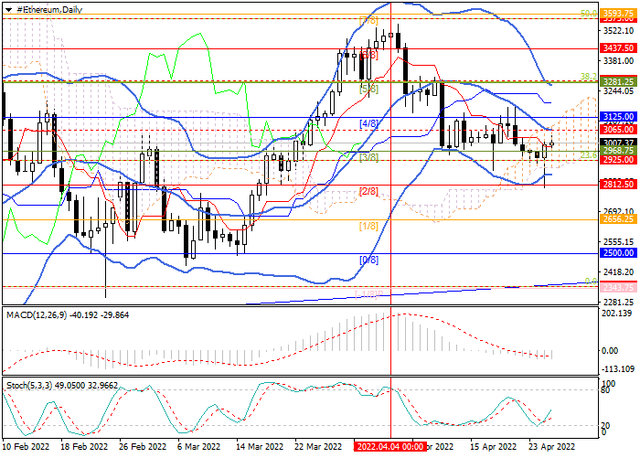The image size is (640, 457).
Task: Click the [2/8] Murrey level label
Action: pyautogui.click(x=369, y=191)
